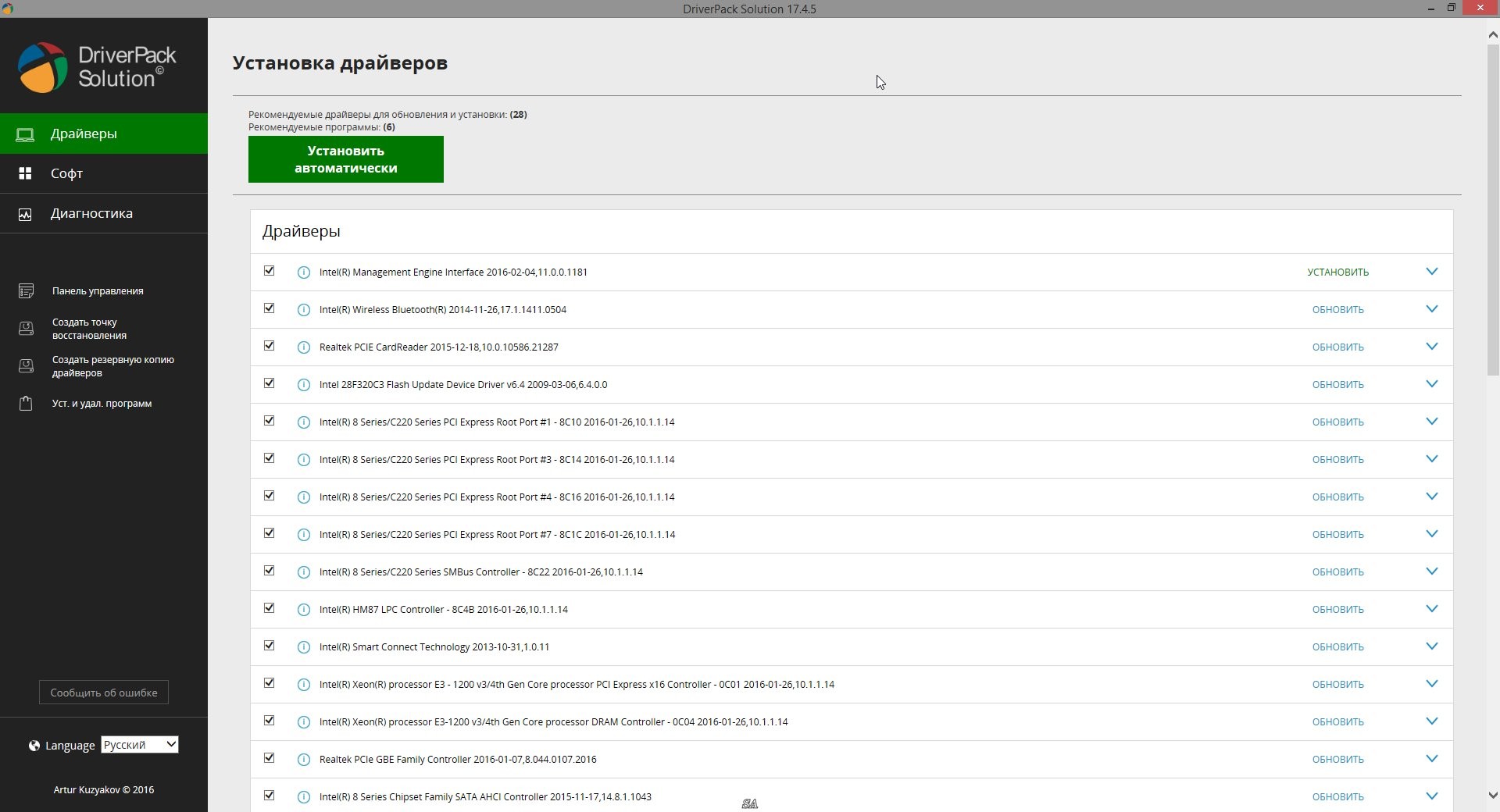Uncheck Intel 28F320C3 Flash Update driver

pyautogui.click(x=270, y=383)
